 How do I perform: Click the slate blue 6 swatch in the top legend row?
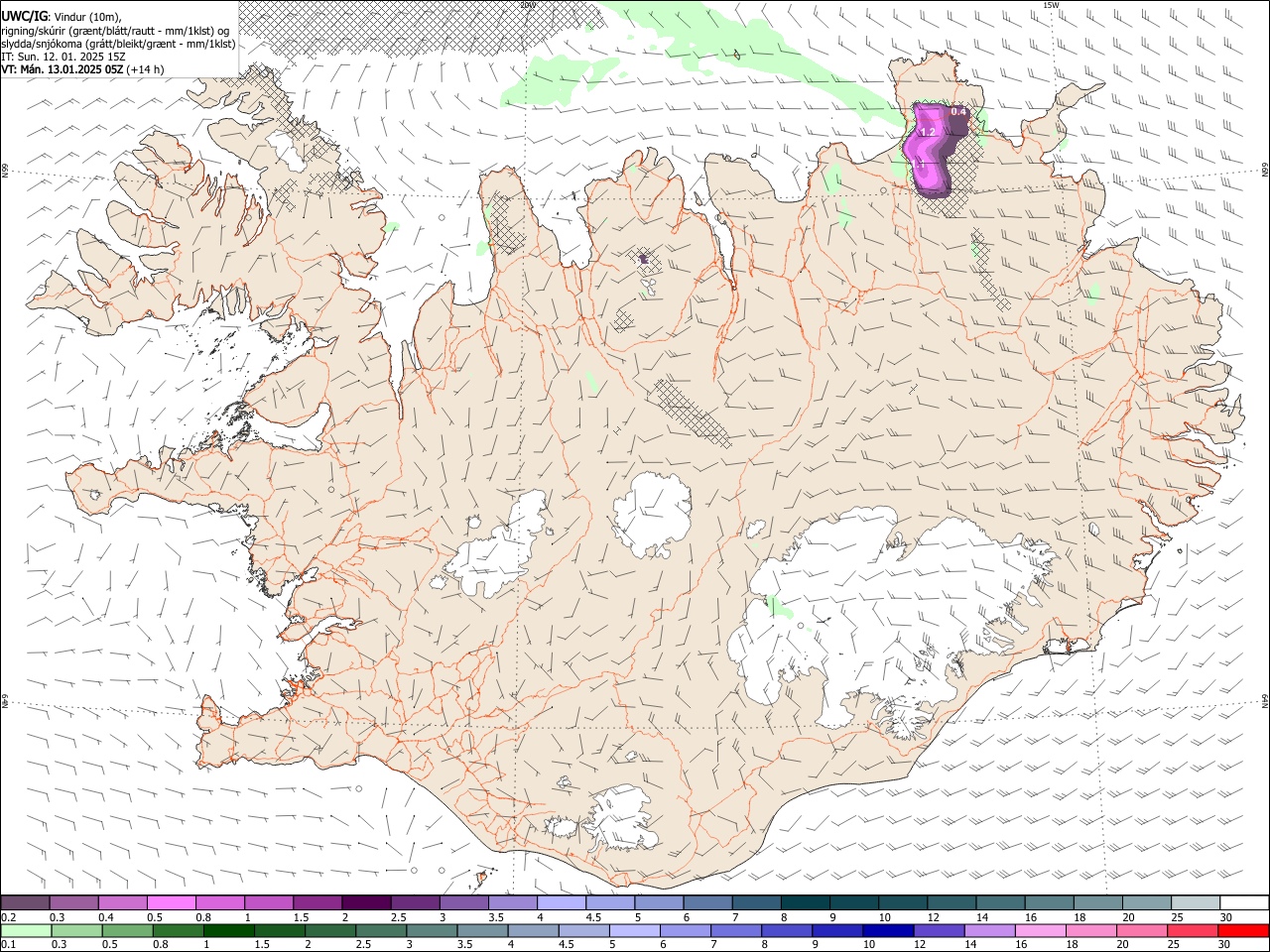click(x=705, y=903)
